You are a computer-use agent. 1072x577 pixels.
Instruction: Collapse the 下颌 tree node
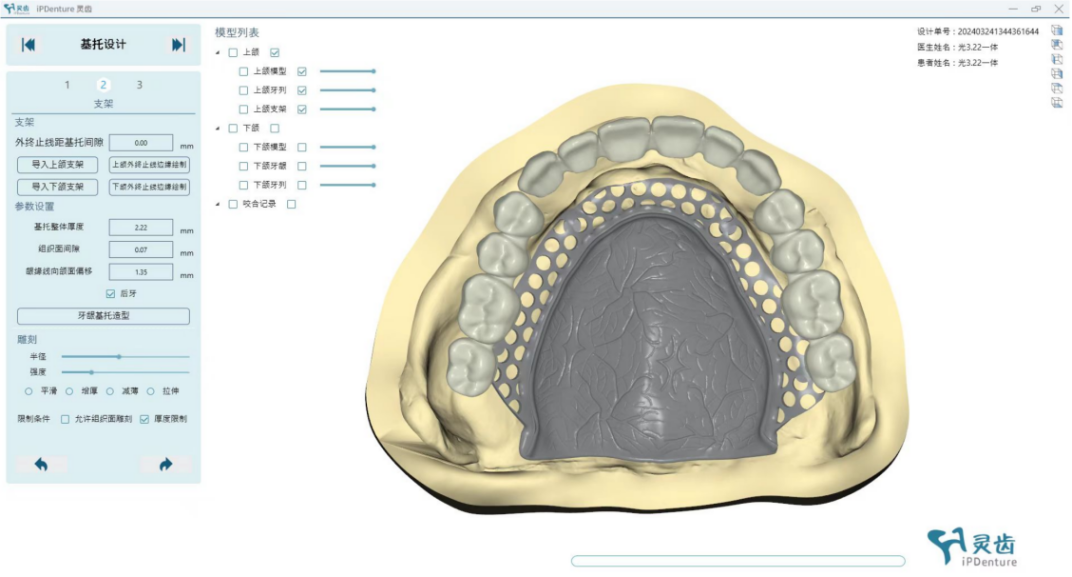219,128
